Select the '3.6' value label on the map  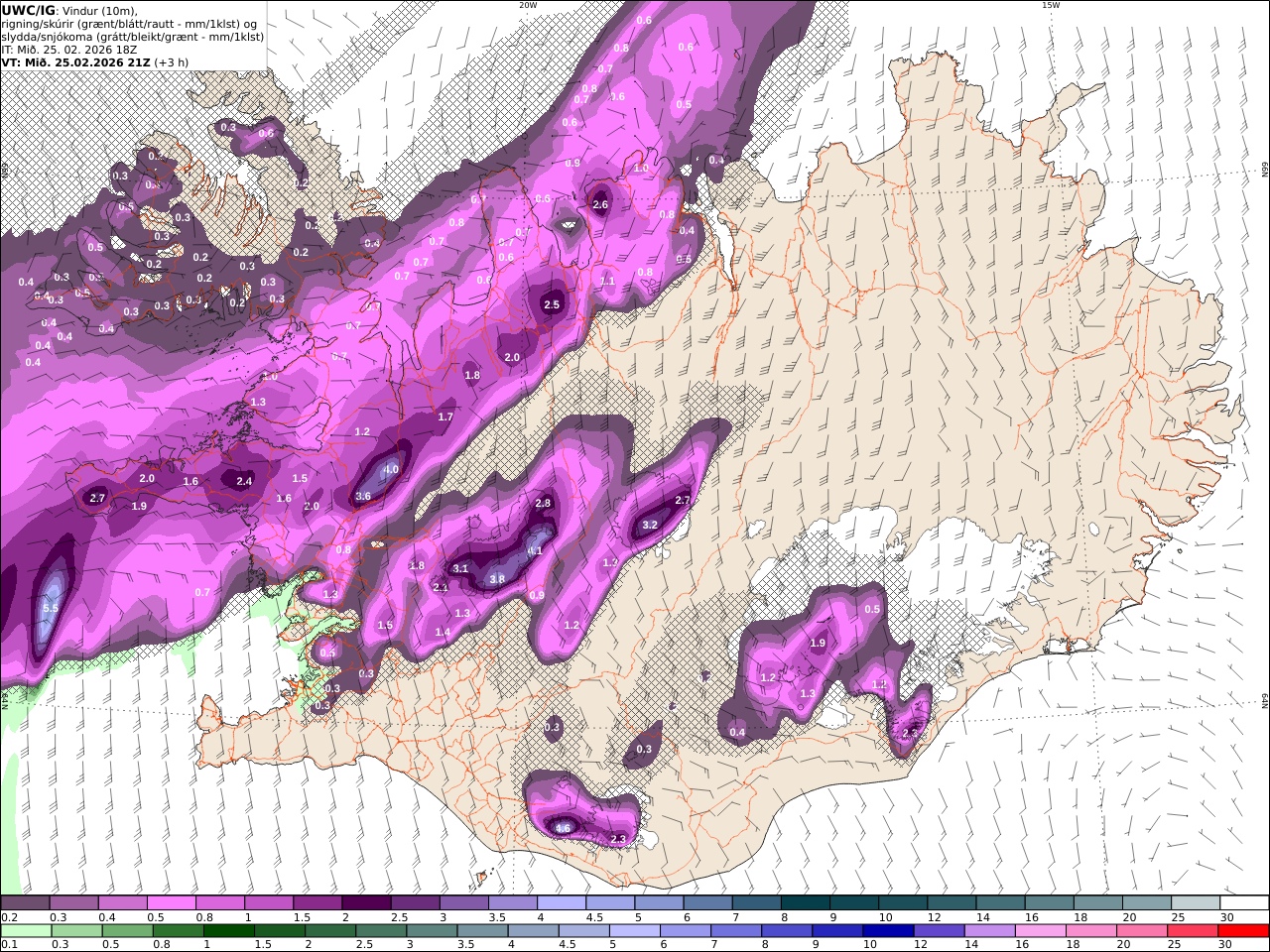tap(363, 496)
